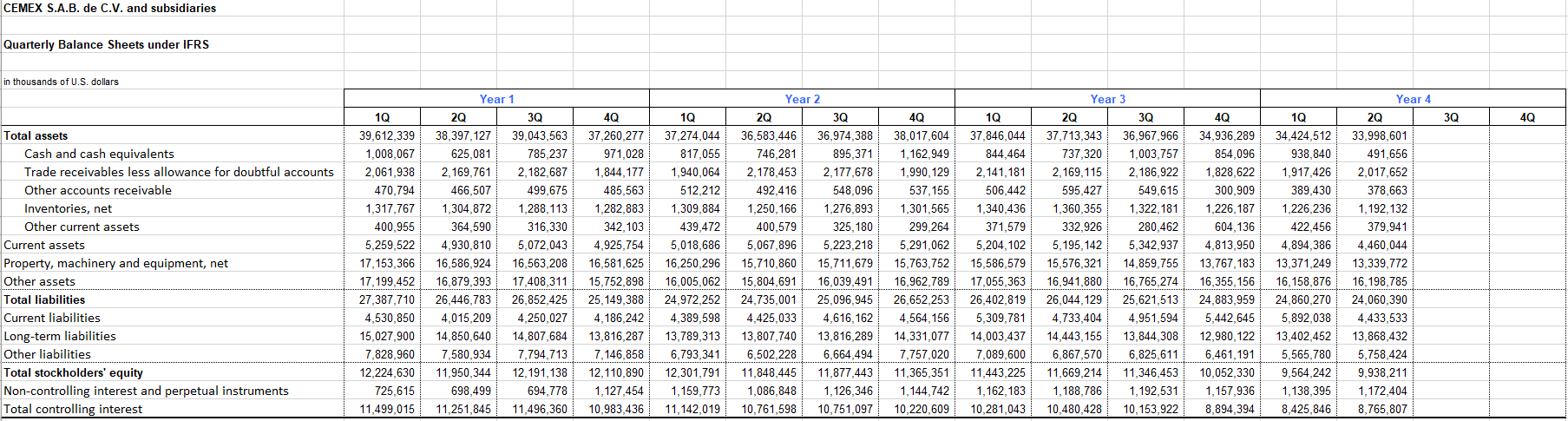Click the total assets value 33,998,601
Viewport: 1568px width, 421px height.
[x=1380, y=135]
